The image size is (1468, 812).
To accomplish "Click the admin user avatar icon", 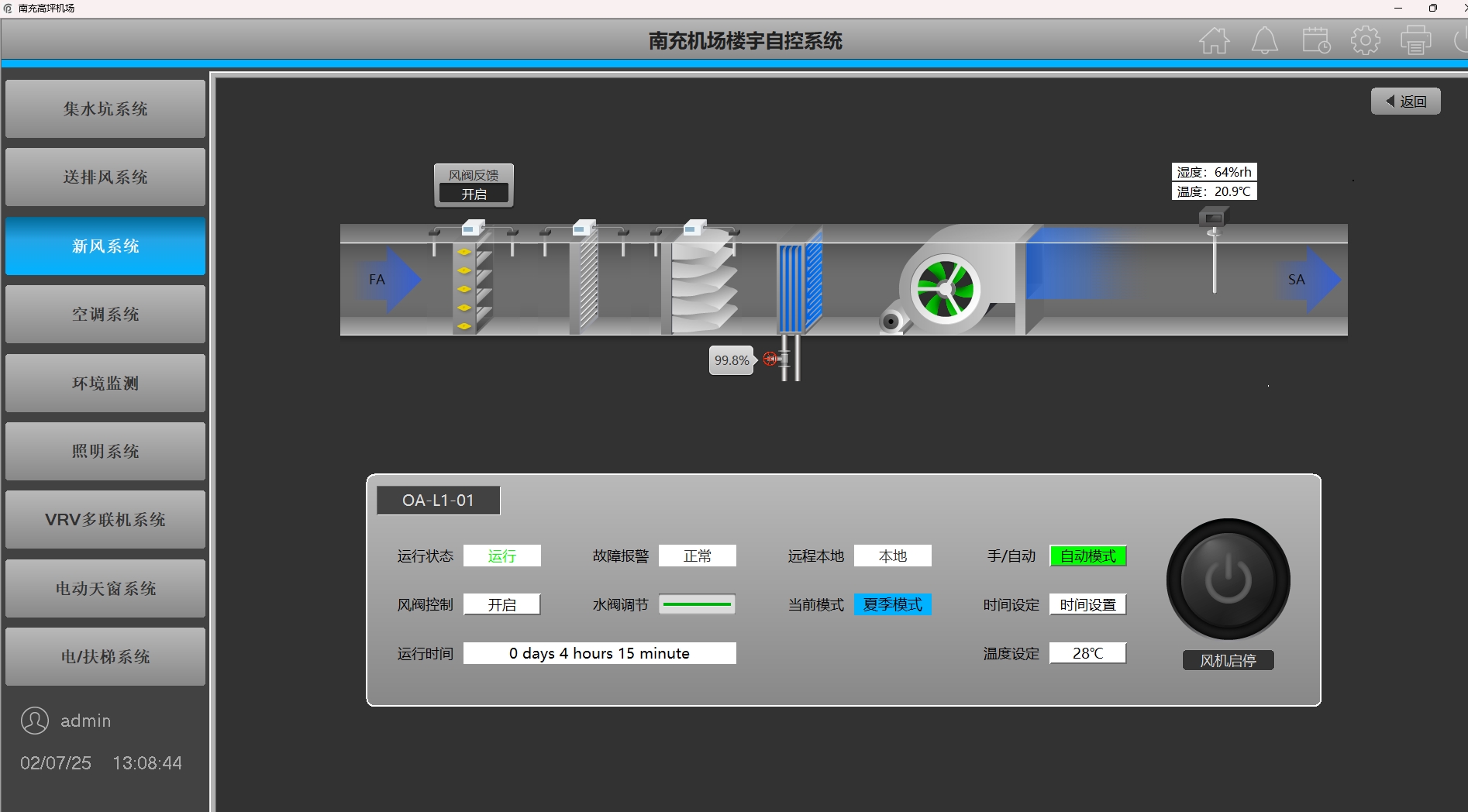I will 35,721.
